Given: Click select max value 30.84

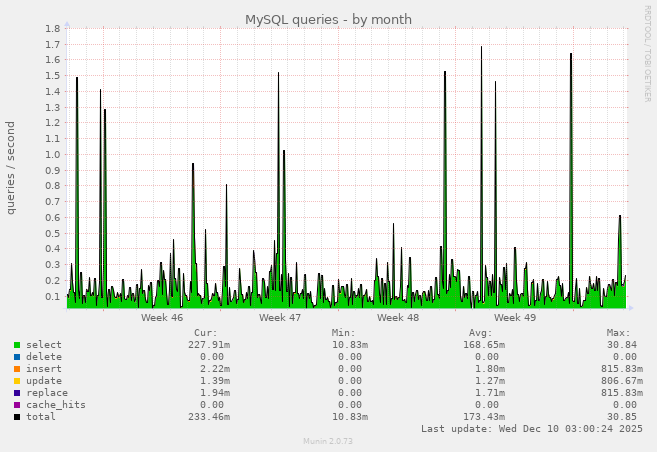Looking at the screenshot, I should click(x=622, y=345).
